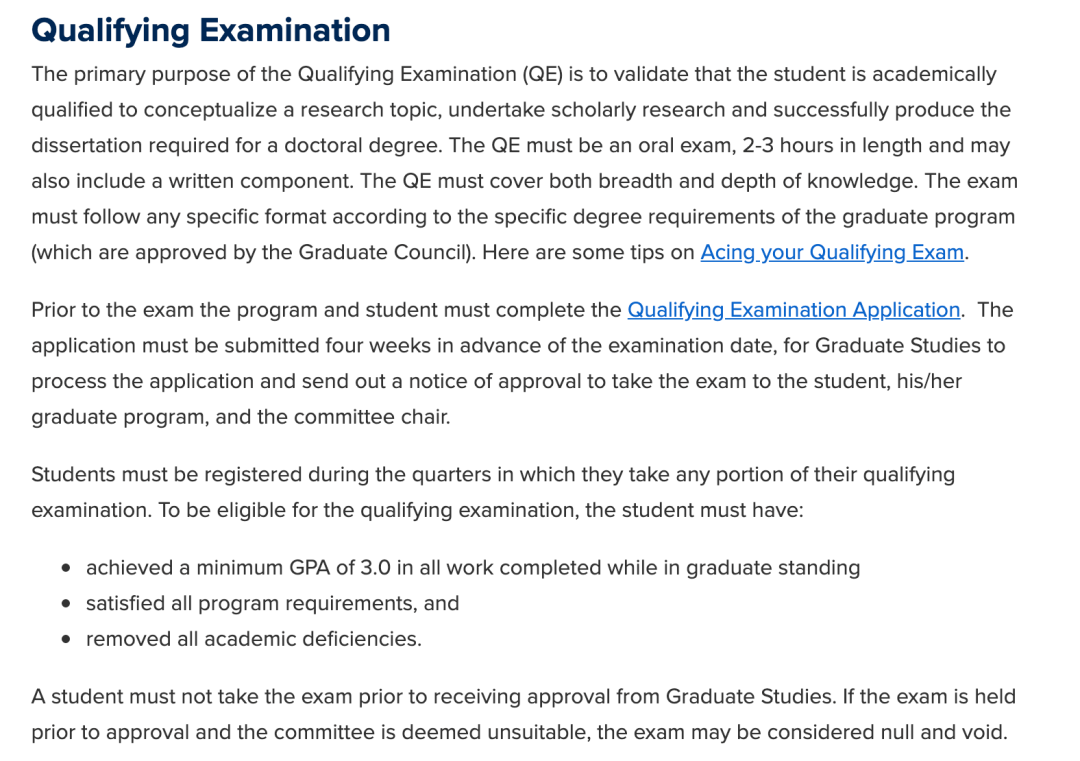Click the Qualifying Examination heading

211,30
